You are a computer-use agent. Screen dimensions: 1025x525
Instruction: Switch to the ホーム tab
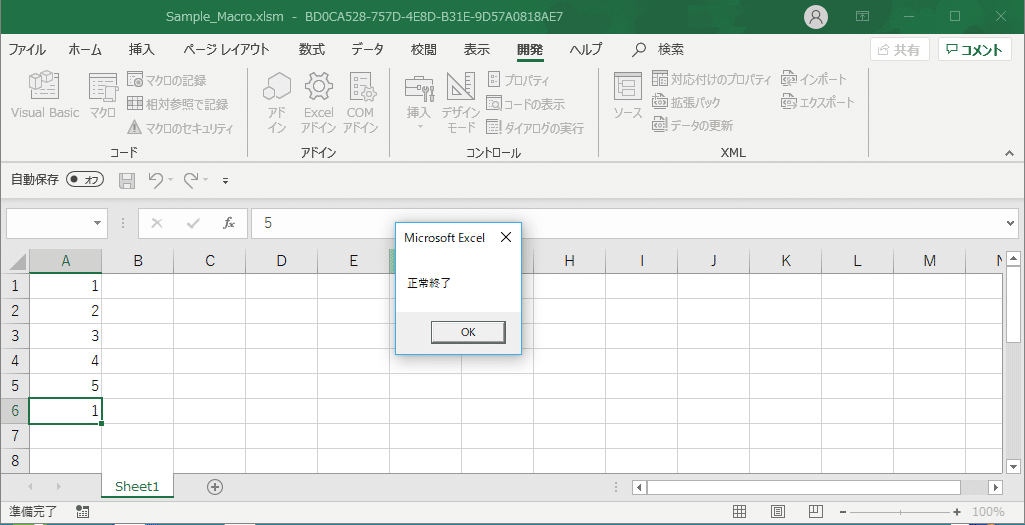tap(85, 50)
